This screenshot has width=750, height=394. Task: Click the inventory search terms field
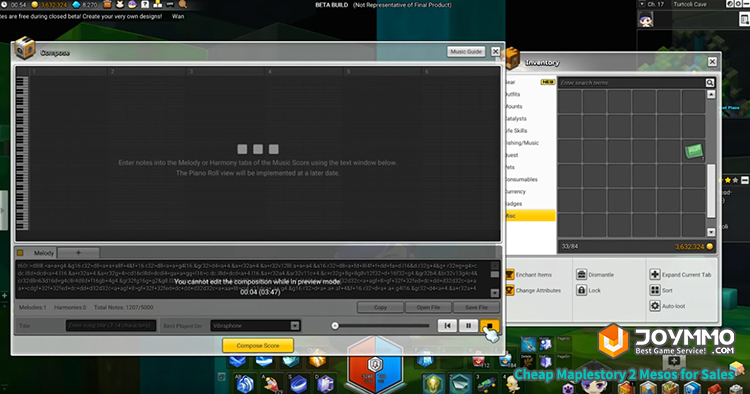click(x=631, y=83)
